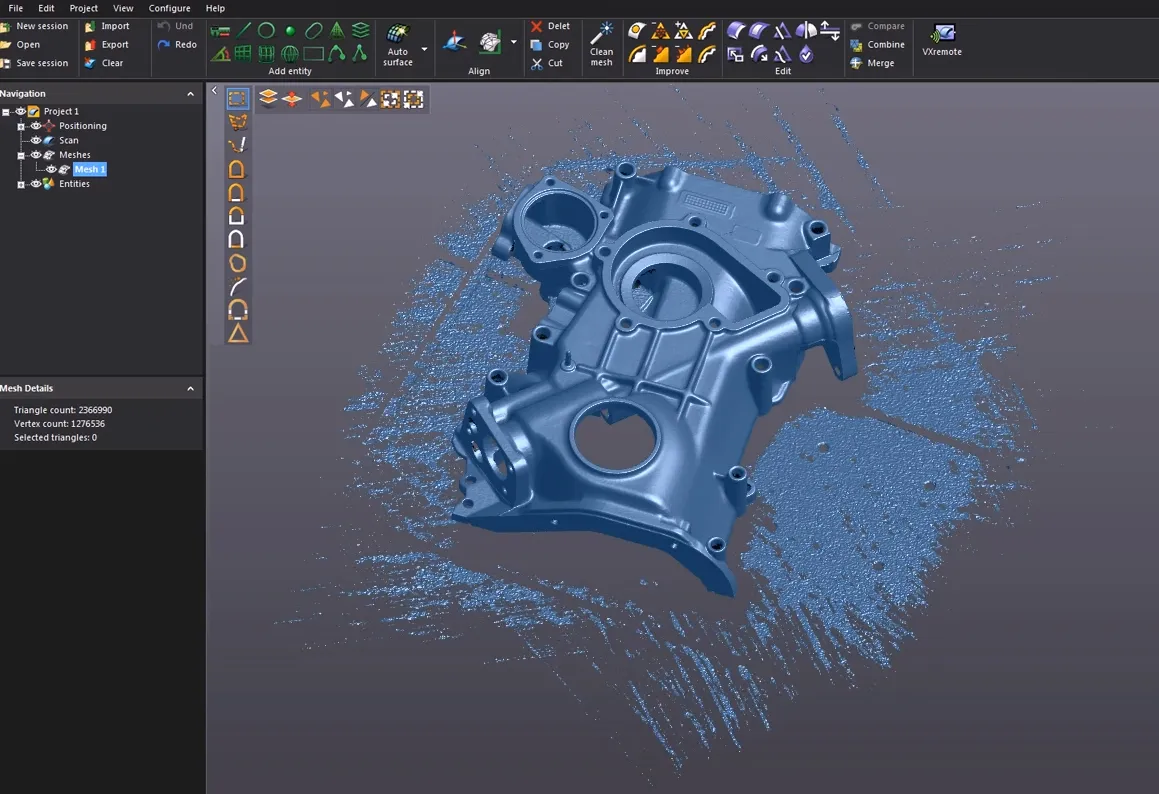Toggle visibility of Mesh 1
Image resolution: width=1159 pixels, height=794 pixels.
(x=51, y=169)
